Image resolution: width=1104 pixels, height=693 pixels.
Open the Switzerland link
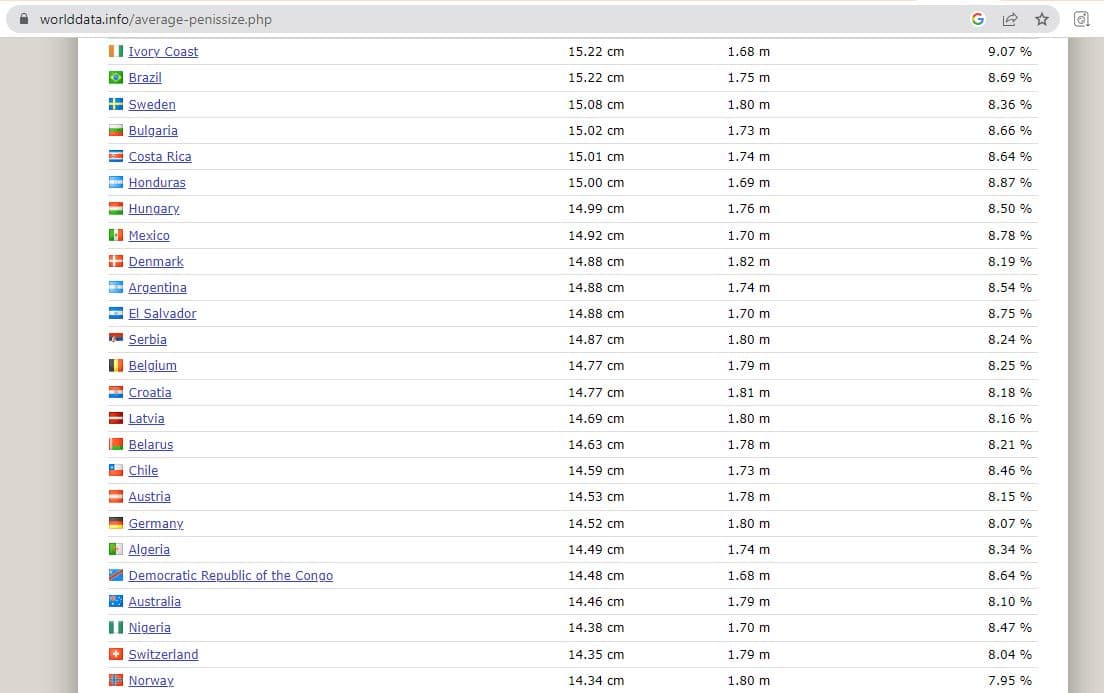tap(163, 654)
